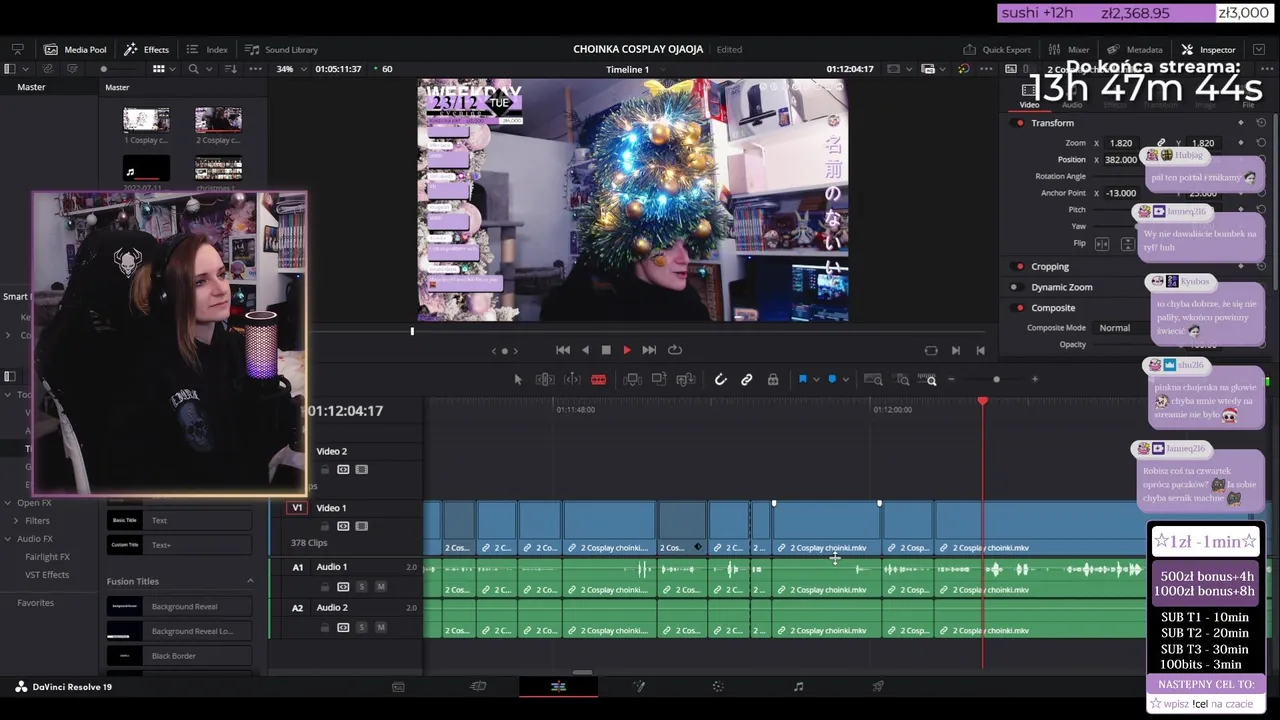
Task: Open the Edit page in bottom bar
Action: [558, 687]
